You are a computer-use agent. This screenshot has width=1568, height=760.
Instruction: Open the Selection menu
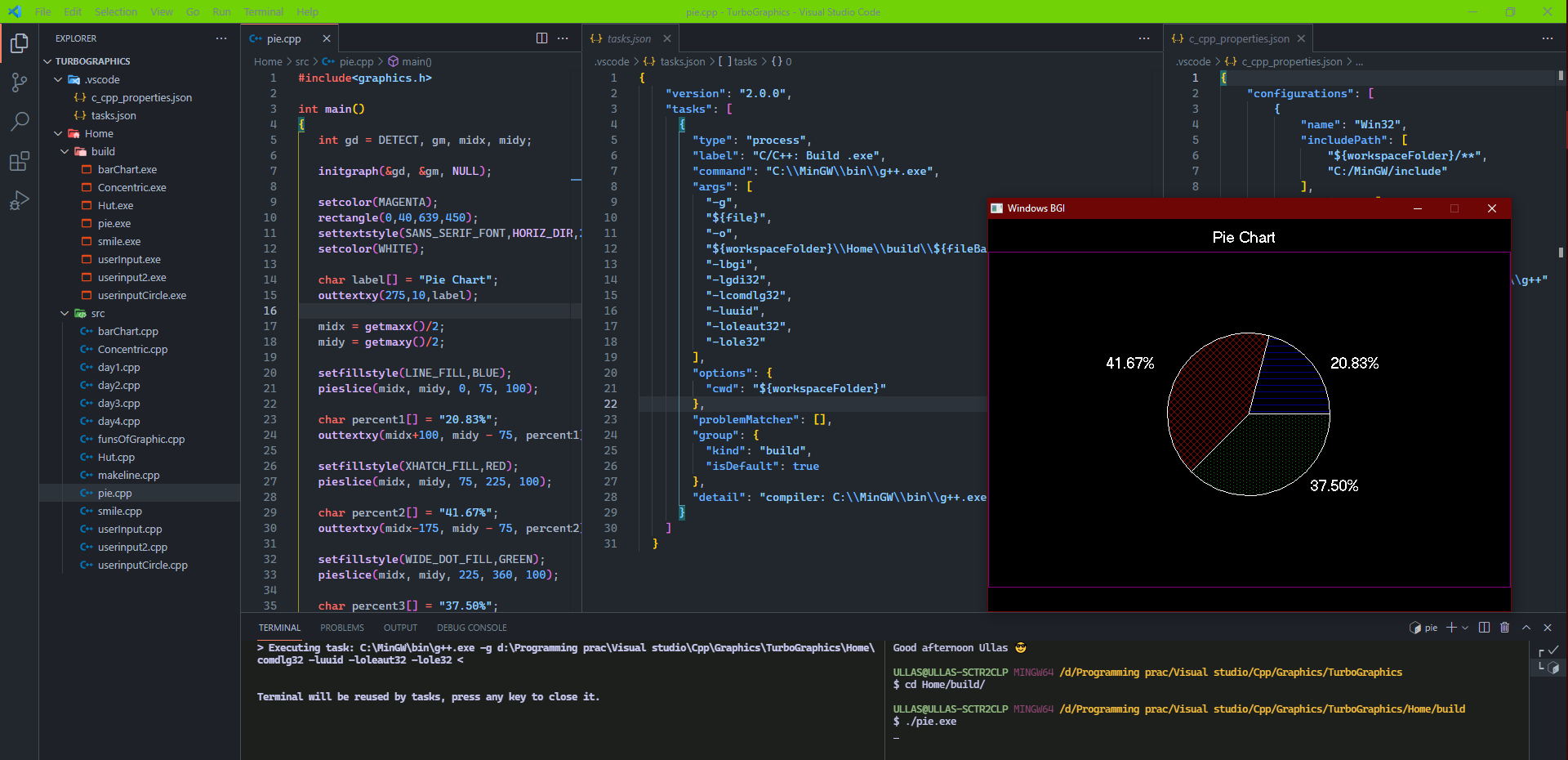tap(116, 11)
